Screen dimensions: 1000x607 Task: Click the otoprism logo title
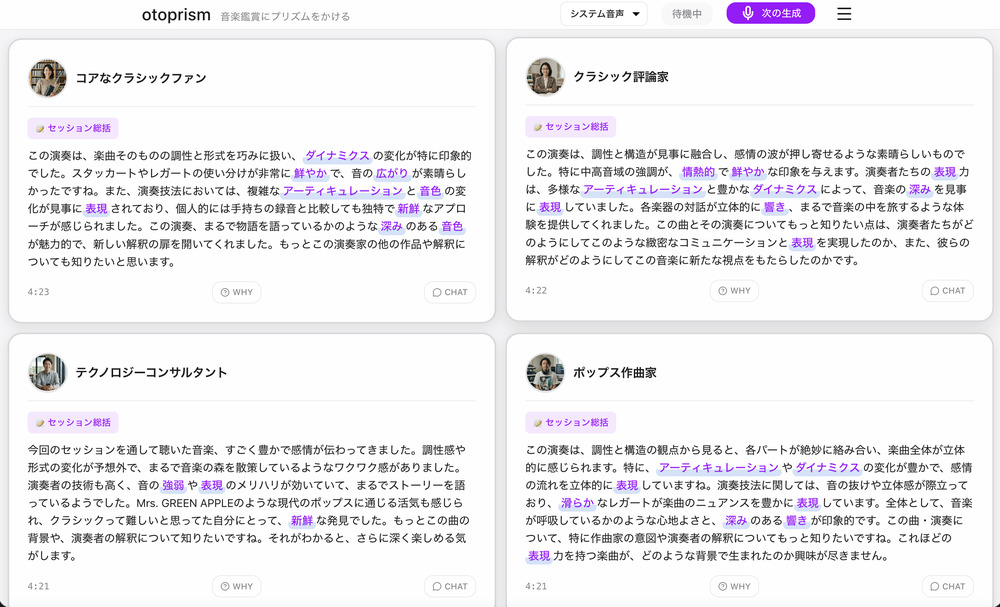tap(176, 15)
